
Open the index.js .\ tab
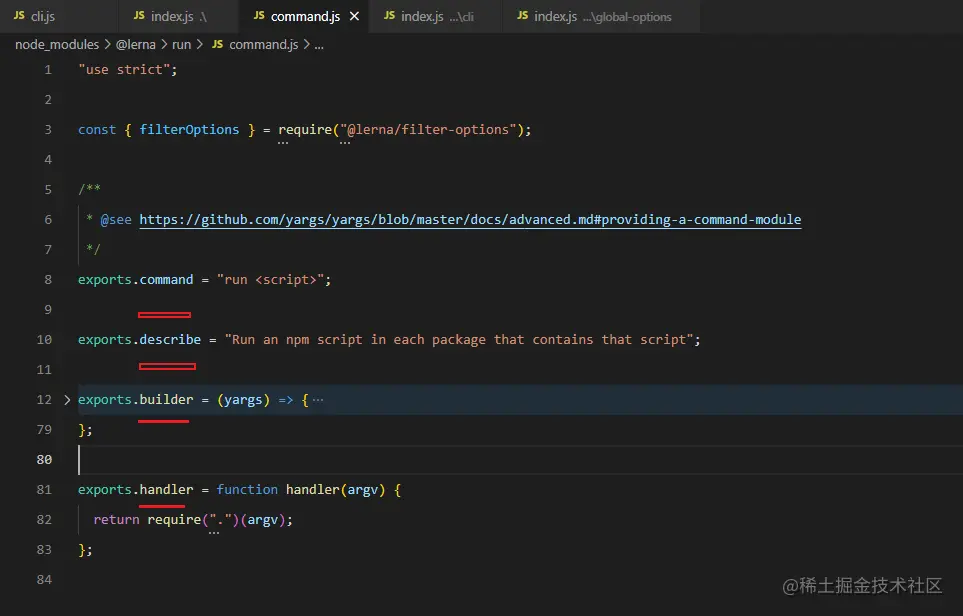[x=179, y=17]
